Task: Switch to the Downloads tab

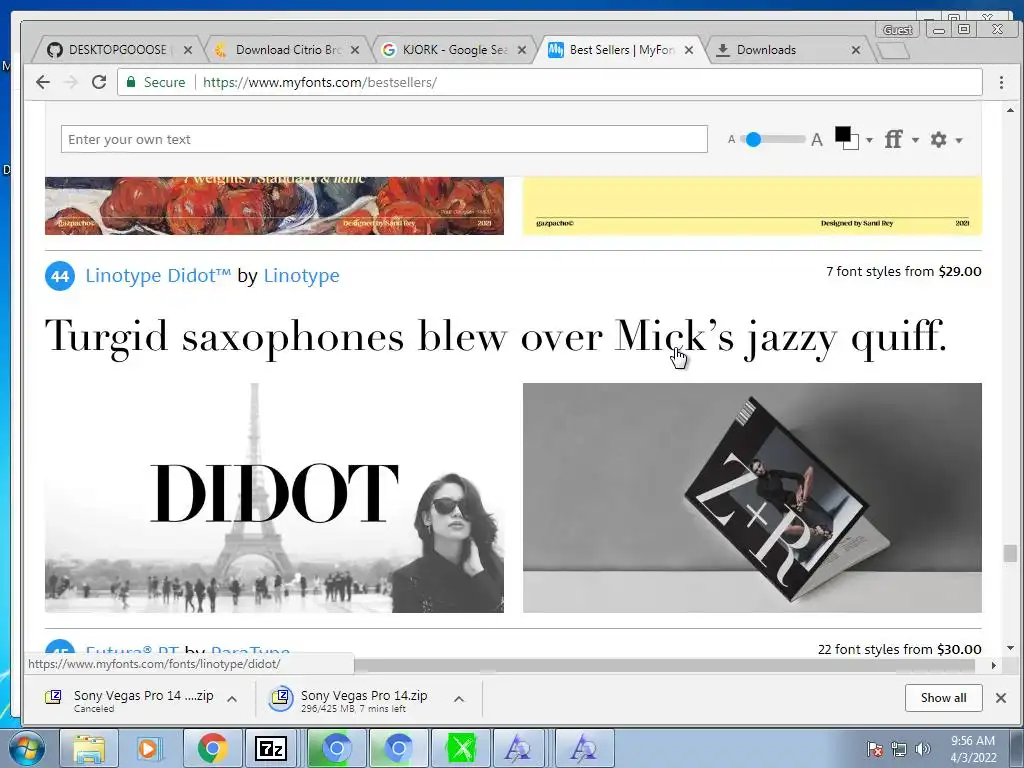Action: pyautogui.click(x=782, y=50)
